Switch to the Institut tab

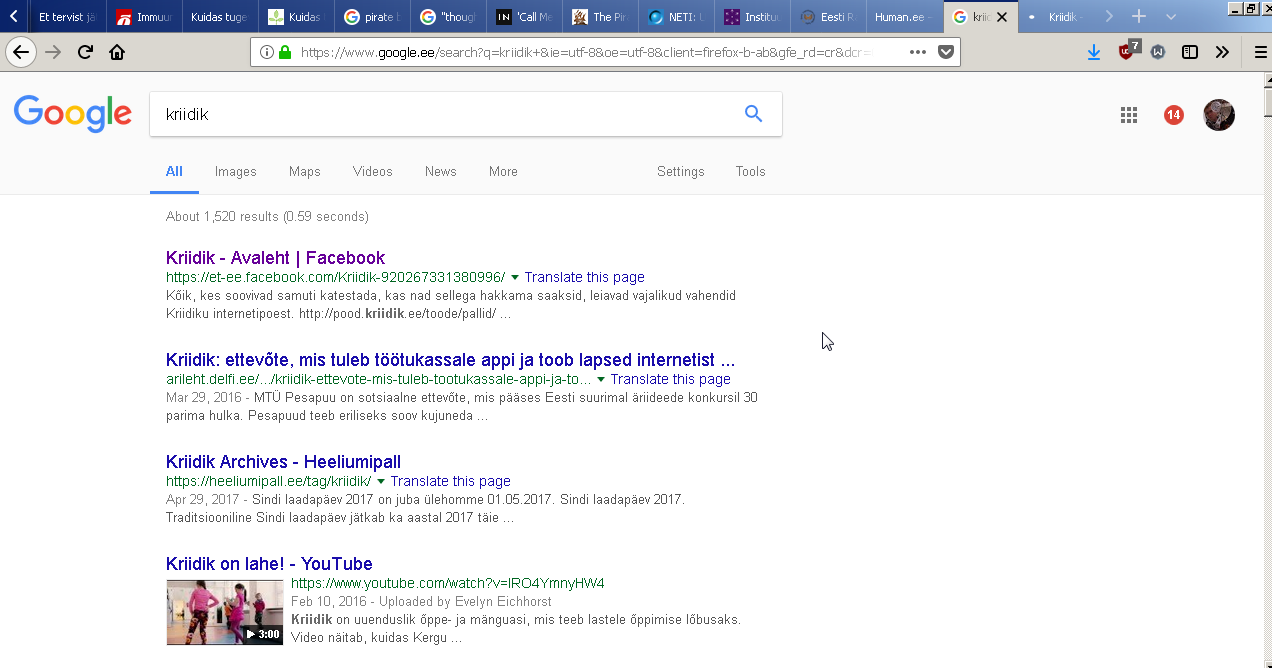click(751, 17)
